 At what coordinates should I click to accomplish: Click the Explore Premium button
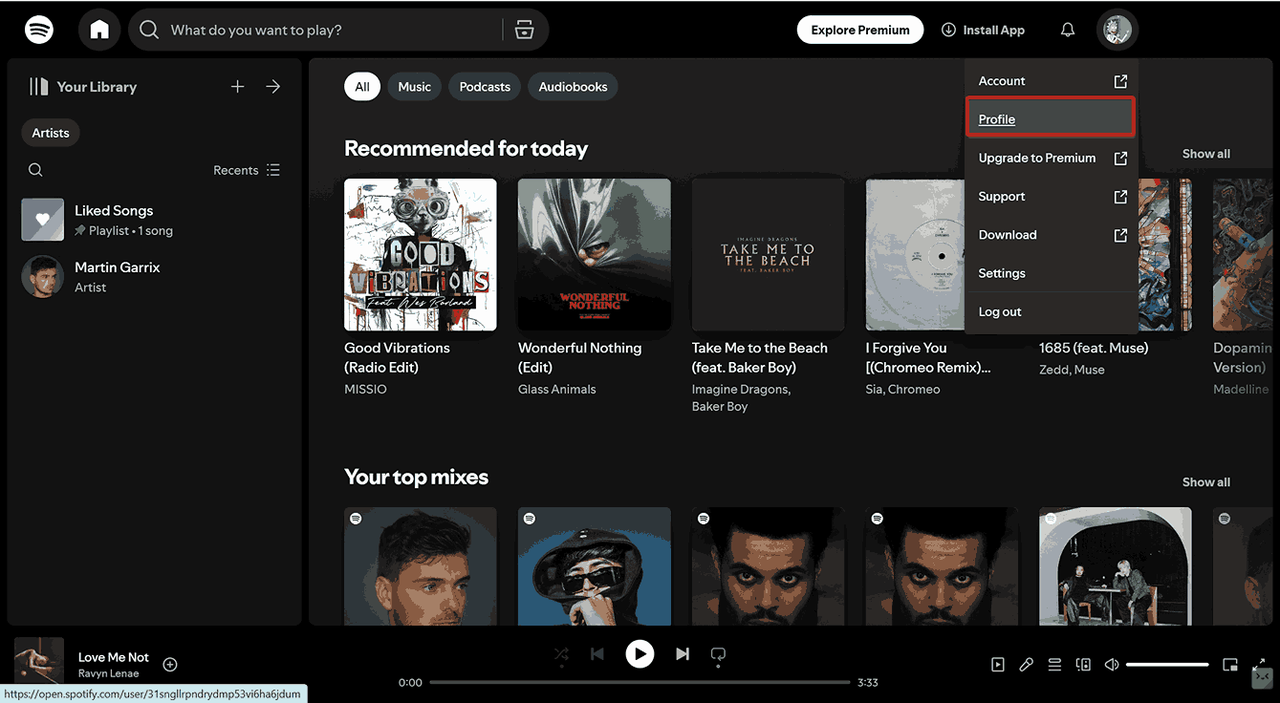coord(860,30)
